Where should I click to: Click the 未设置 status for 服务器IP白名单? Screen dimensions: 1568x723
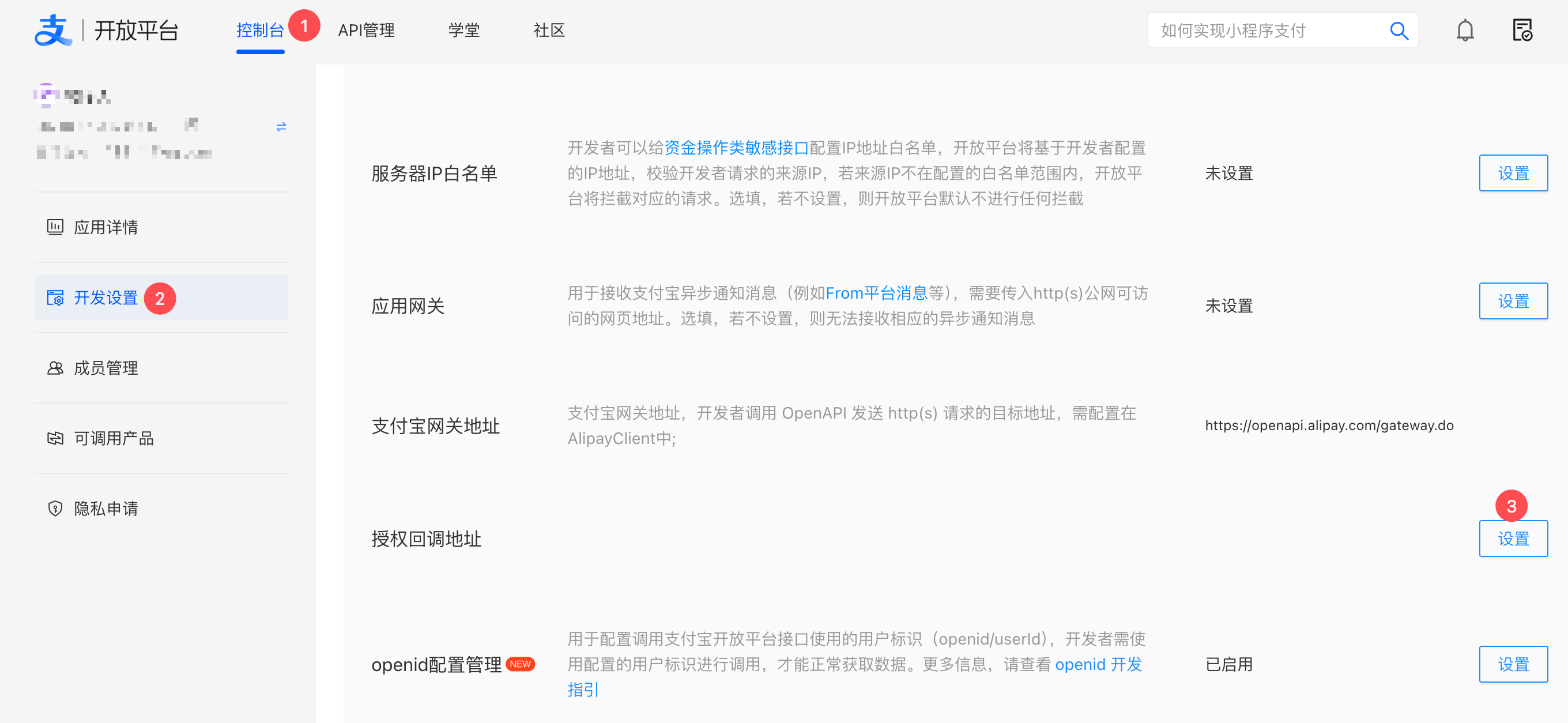1229,174
